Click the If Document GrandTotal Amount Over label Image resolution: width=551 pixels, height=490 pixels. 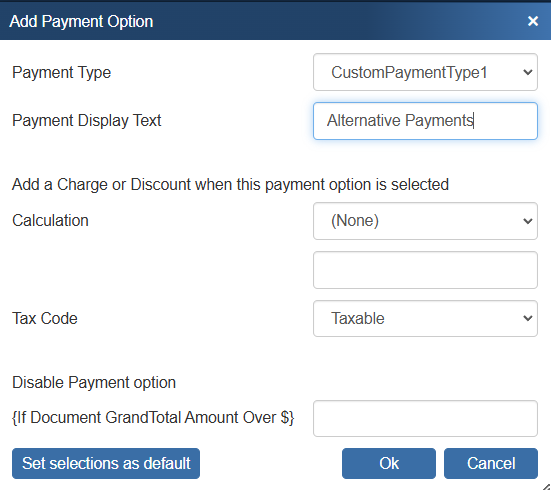[x=153, y=418]
